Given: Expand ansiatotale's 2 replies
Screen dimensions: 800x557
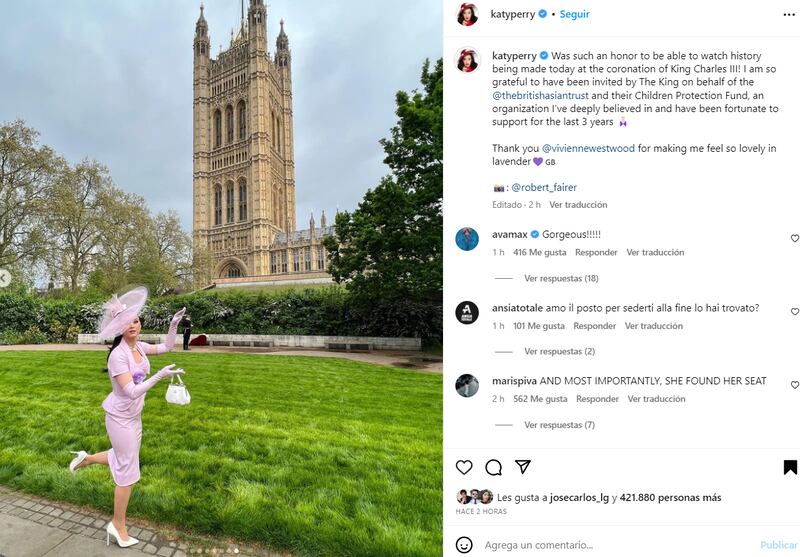Looking at the screenshot, I should click(x=559, y=352).
